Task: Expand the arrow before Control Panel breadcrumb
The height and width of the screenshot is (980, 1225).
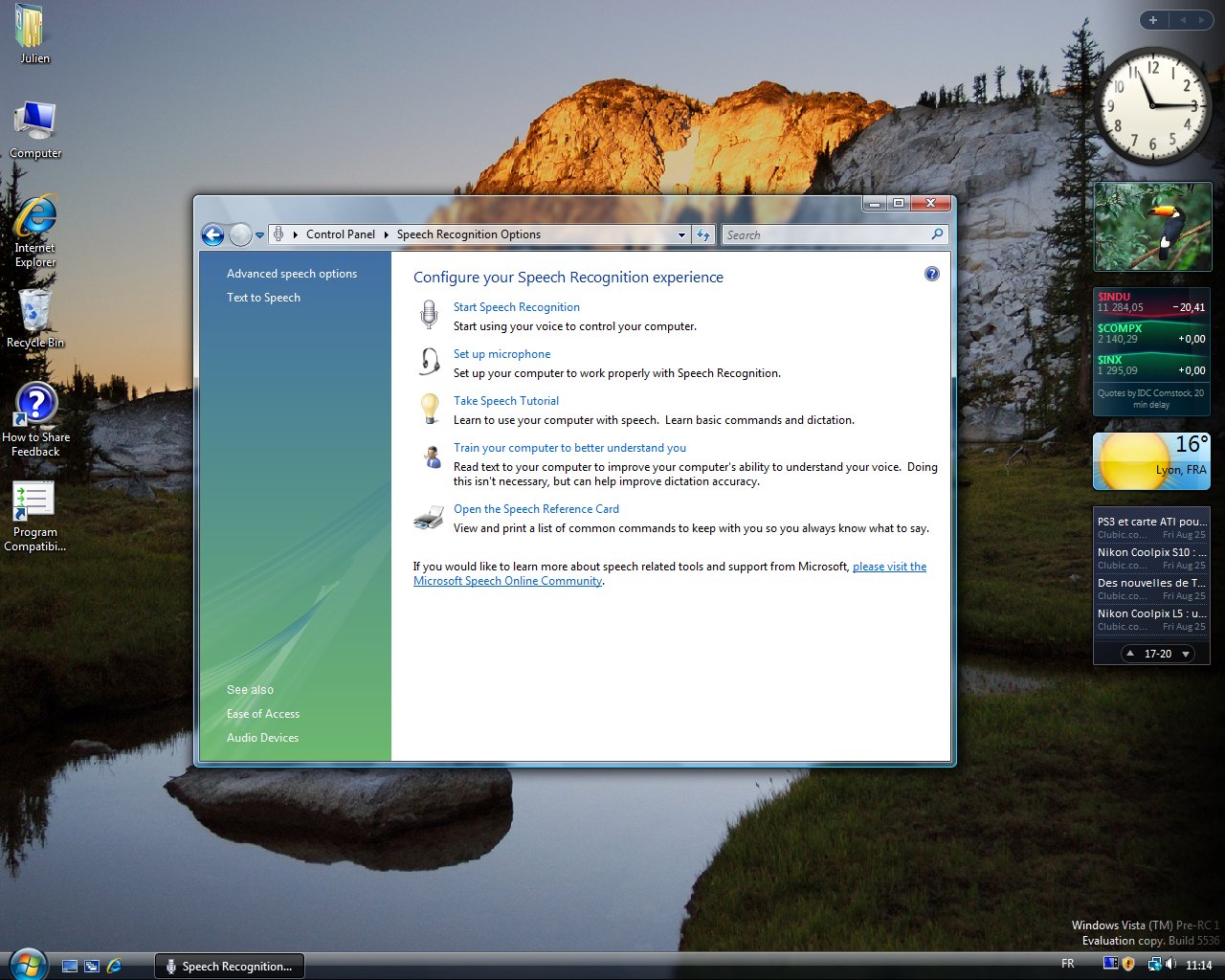Action: pyautogui.click(x=296, y=234)
